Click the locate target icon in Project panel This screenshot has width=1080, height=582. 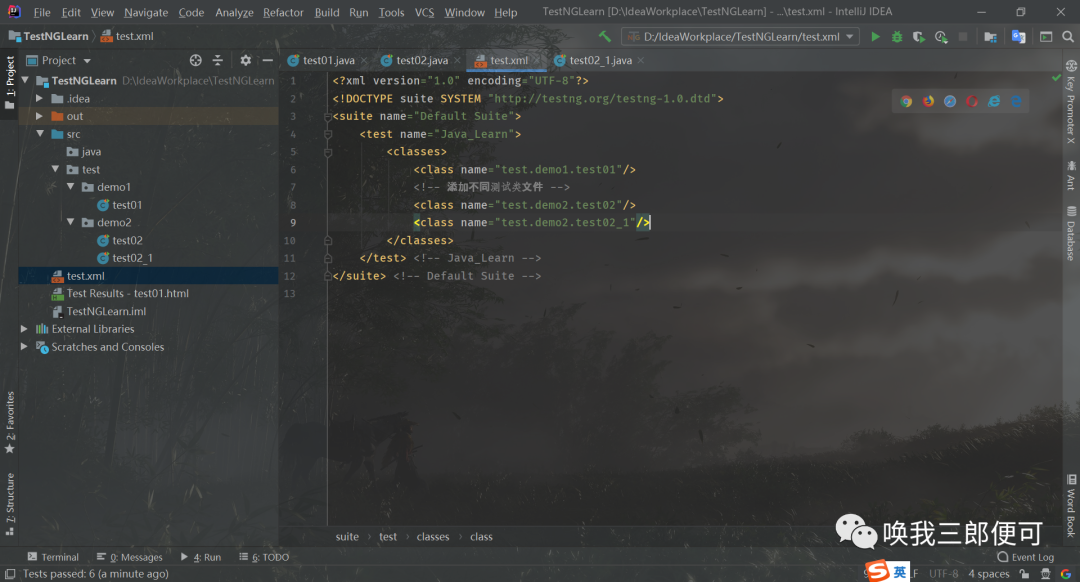click(x=196, y=61)
